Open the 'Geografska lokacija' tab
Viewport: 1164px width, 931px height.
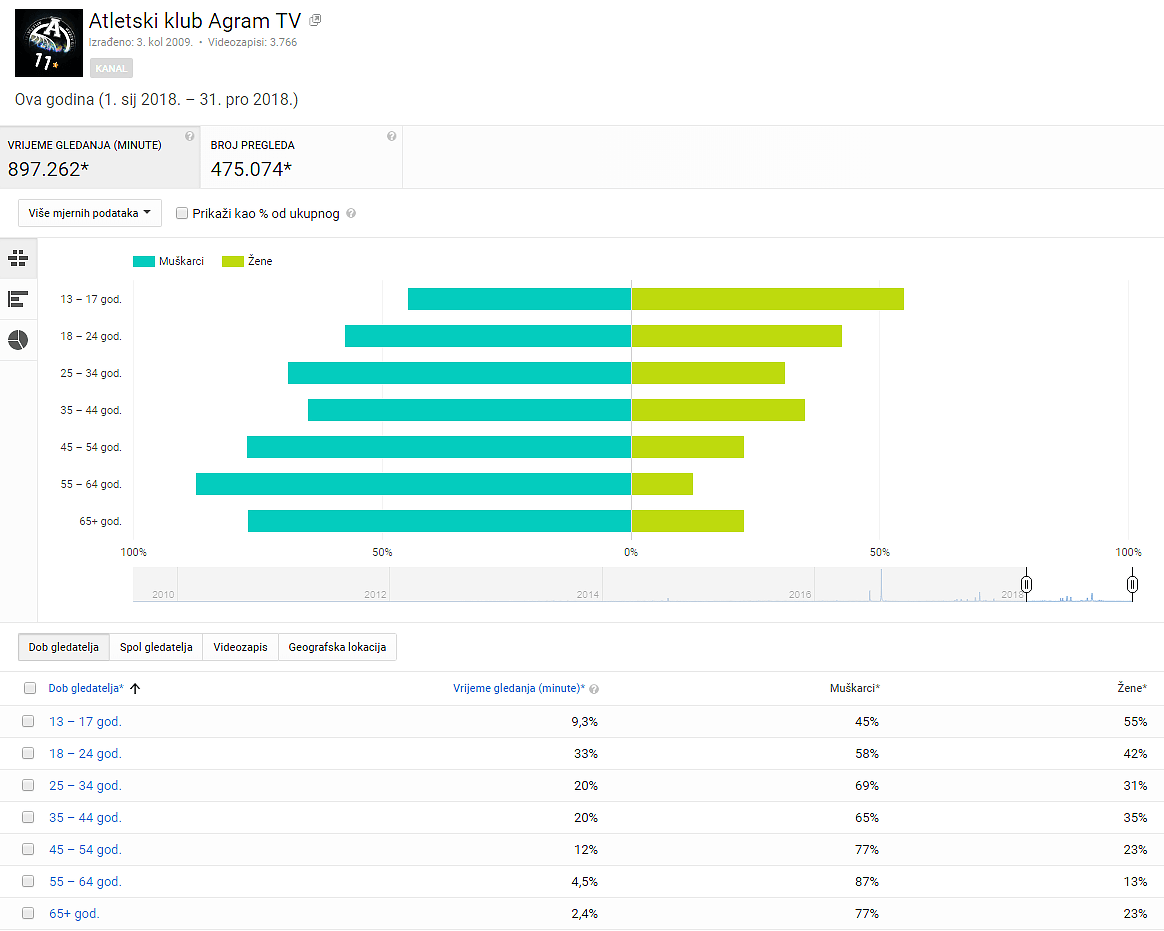[x=337, y=647]
